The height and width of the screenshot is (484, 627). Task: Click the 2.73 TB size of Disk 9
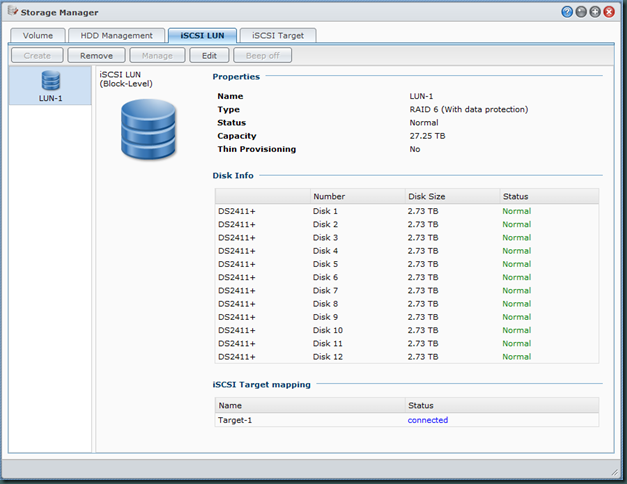click(423, 317)
